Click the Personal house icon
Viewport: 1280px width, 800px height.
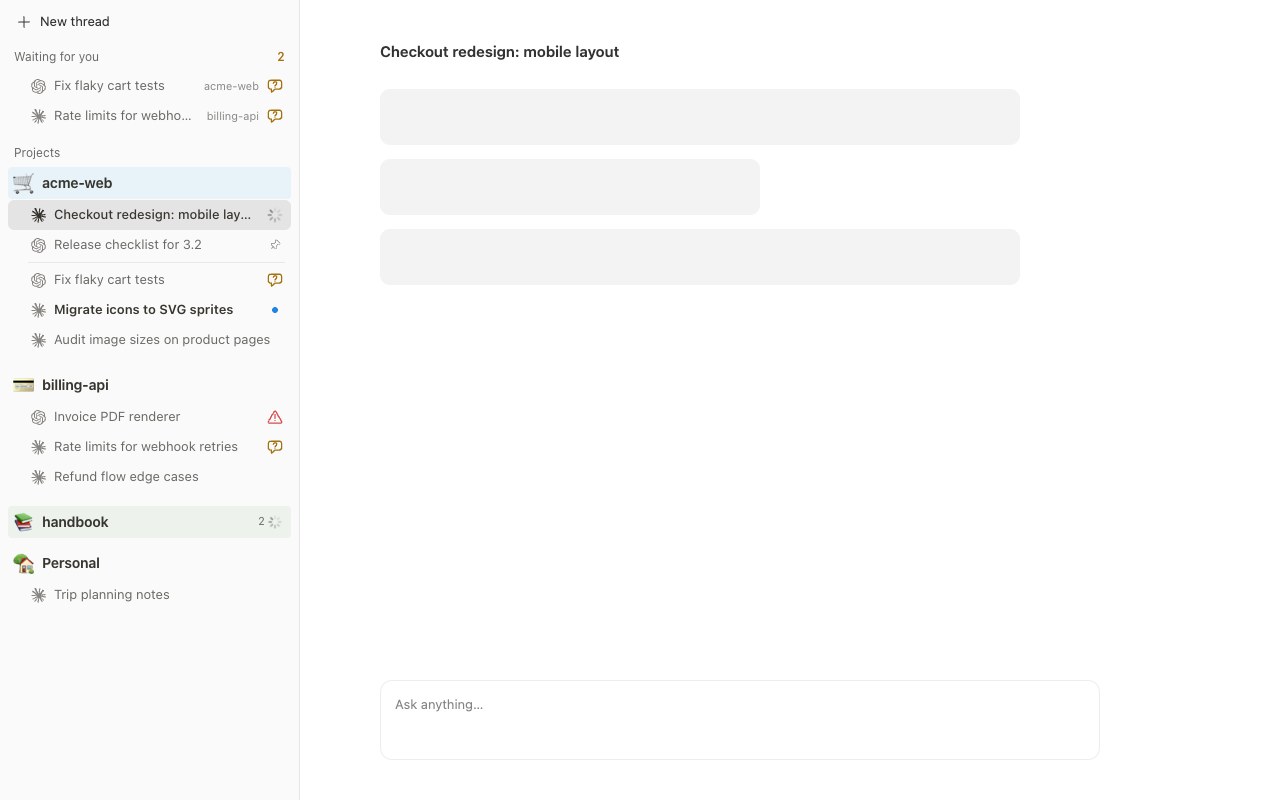pos(24,563)
